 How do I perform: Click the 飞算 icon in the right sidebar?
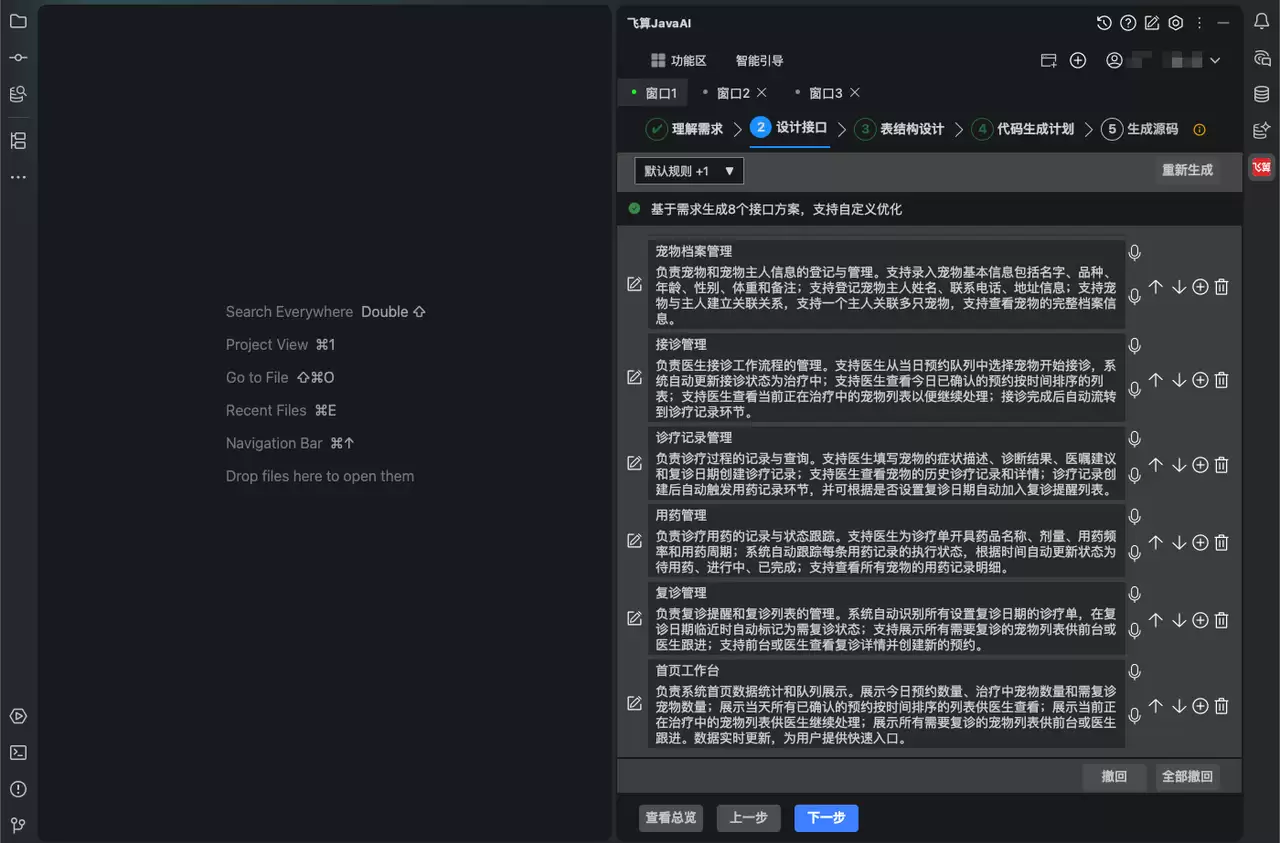pos(1262,167)
